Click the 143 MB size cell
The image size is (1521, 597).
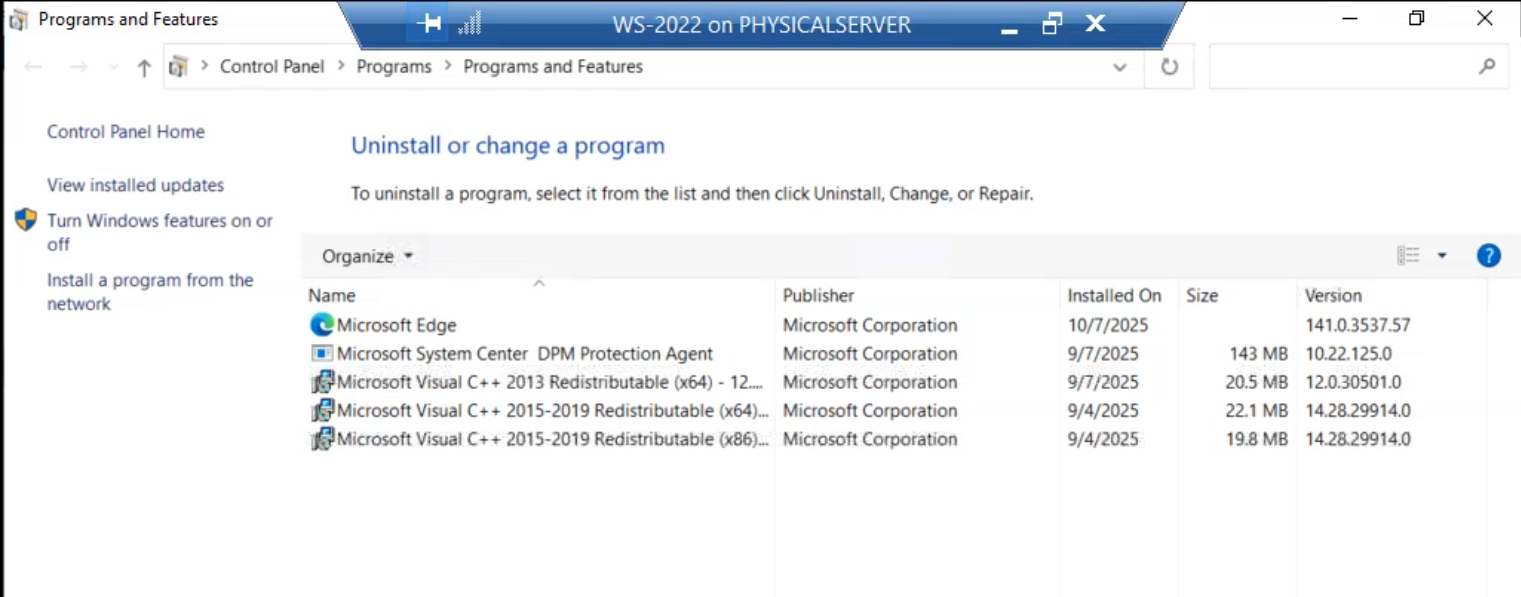point(1258,353)
